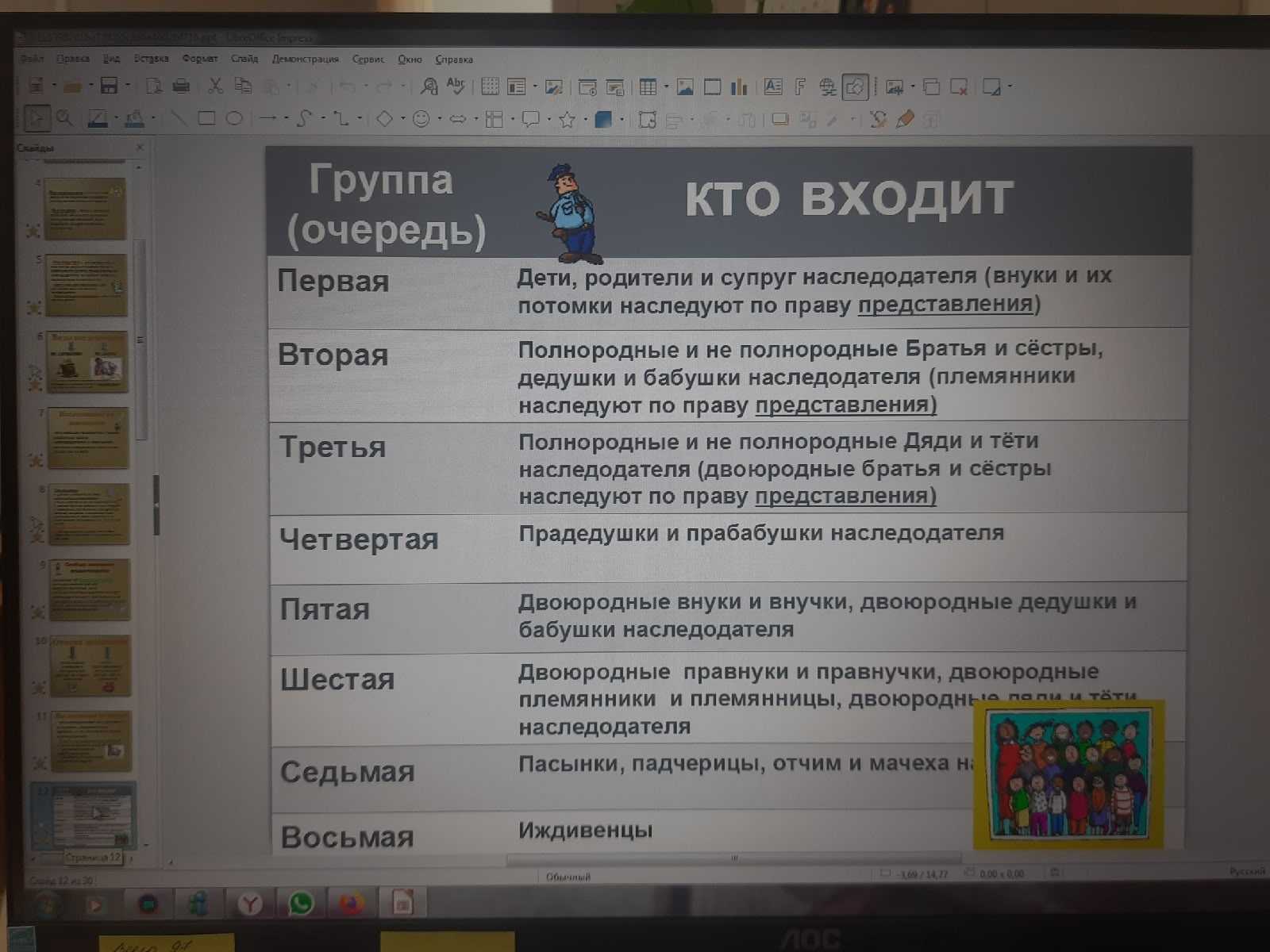Click the horizontal scrollbar below the slide
This screenshot has height=952, width=1270.
click(x=733, y=858)
